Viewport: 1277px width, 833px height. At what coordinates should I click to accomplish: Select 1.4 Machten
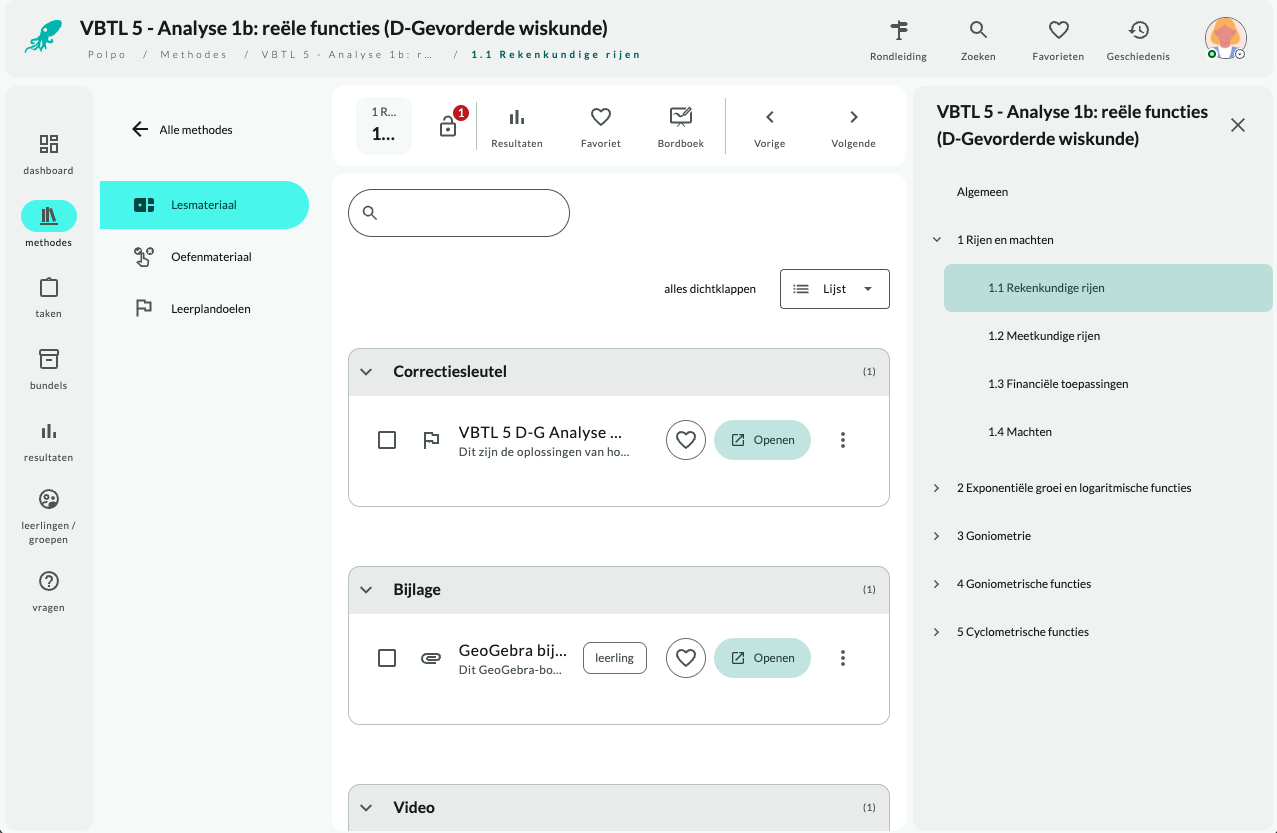pos(1020,432)
